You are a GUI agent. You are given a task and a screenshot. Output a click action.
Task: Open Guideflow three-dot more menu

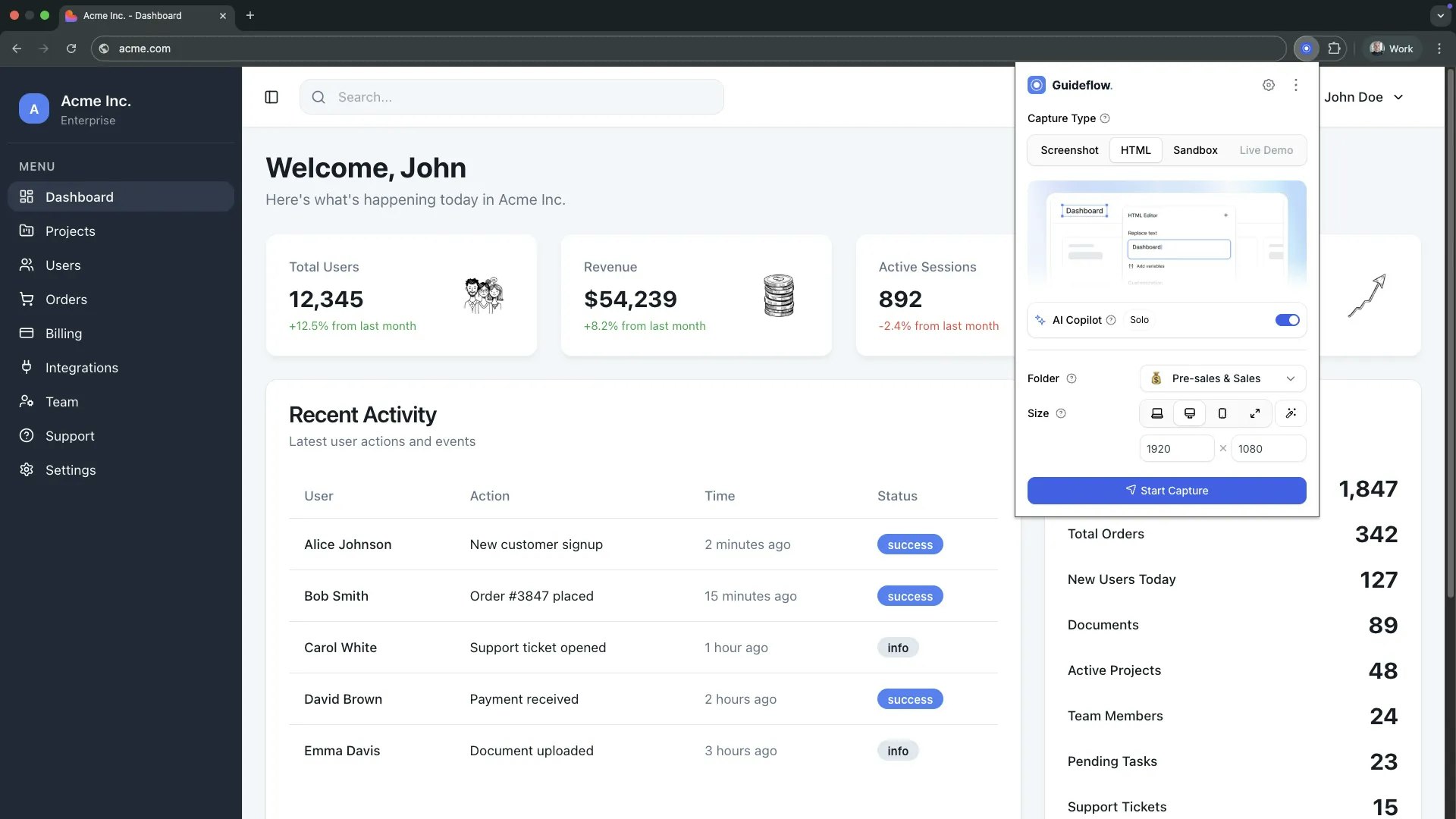[x=1296, y=85]
